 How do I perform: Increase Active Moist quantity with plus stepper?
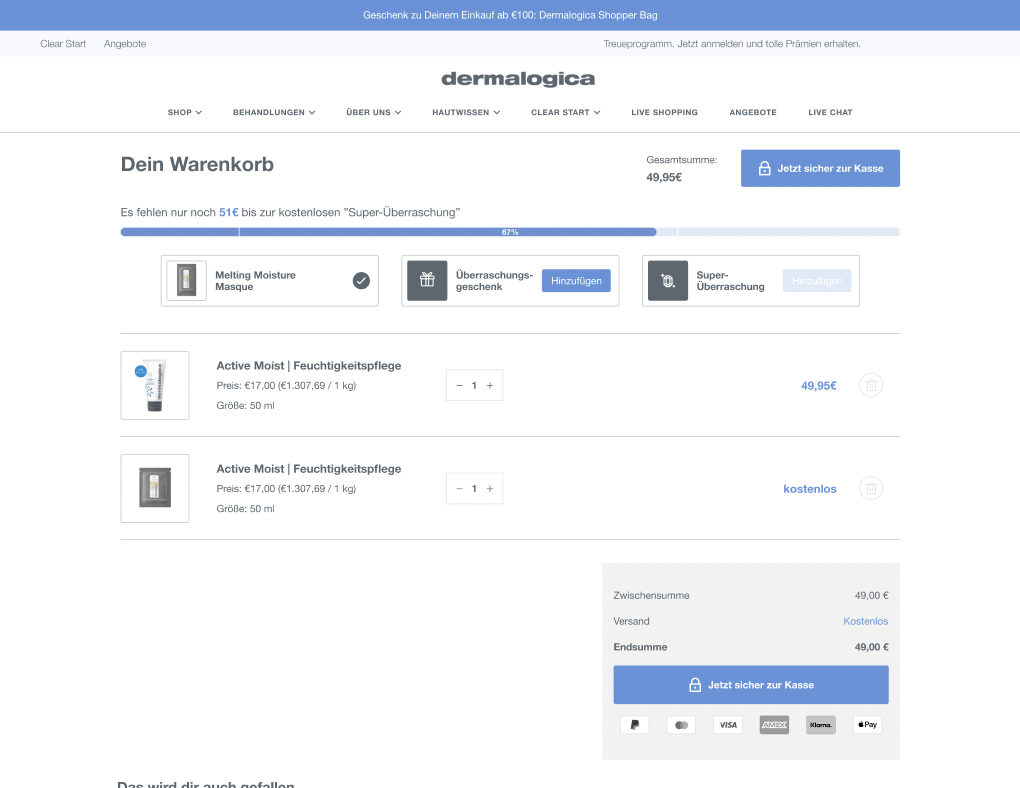(489, 385)
